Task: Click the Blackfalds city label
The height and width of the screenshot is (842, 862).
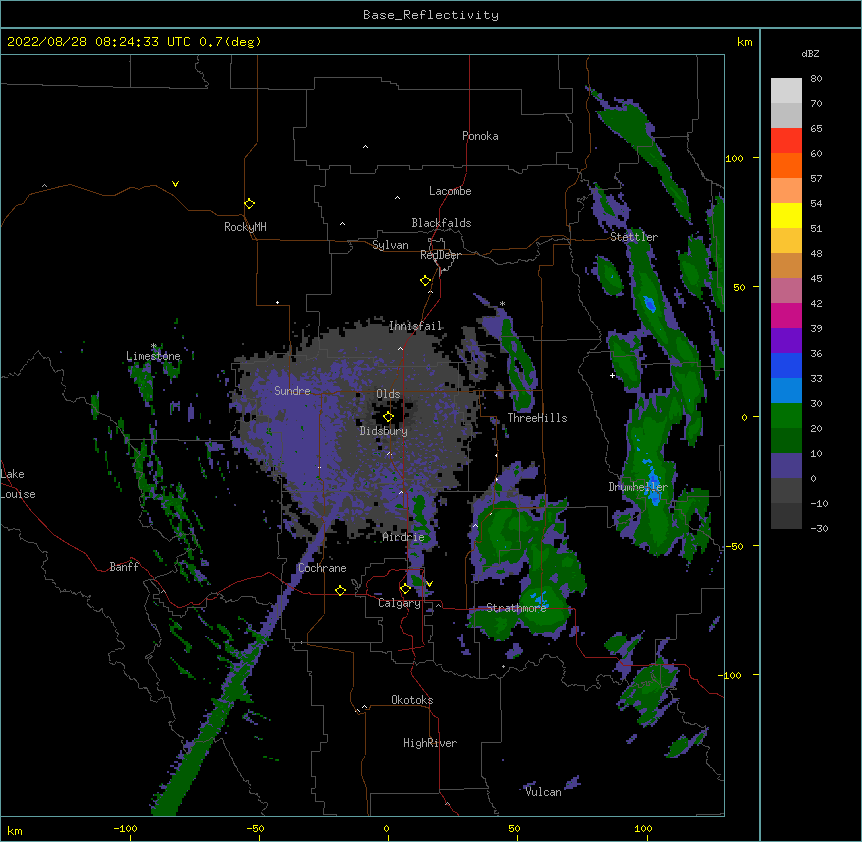Action: [441, 223]
